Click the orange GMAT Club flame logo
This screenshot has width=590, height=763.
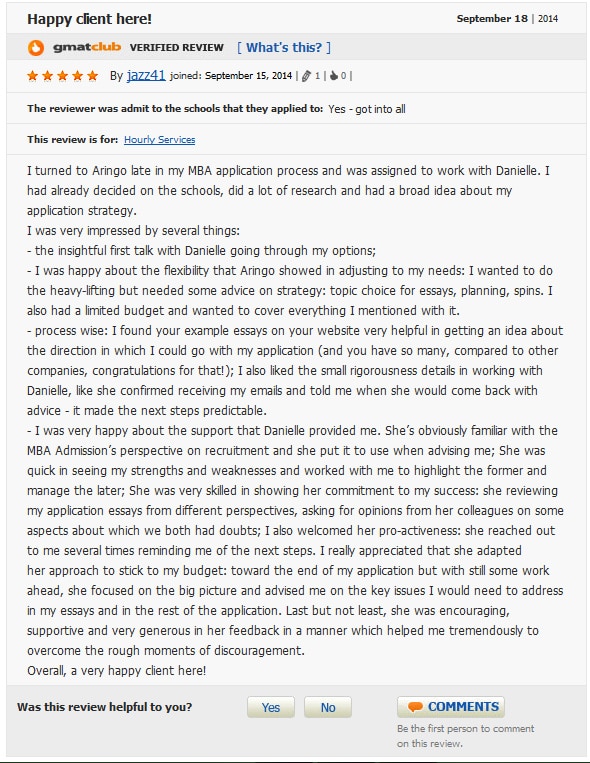pyautogui.click(x=36, y=48)
